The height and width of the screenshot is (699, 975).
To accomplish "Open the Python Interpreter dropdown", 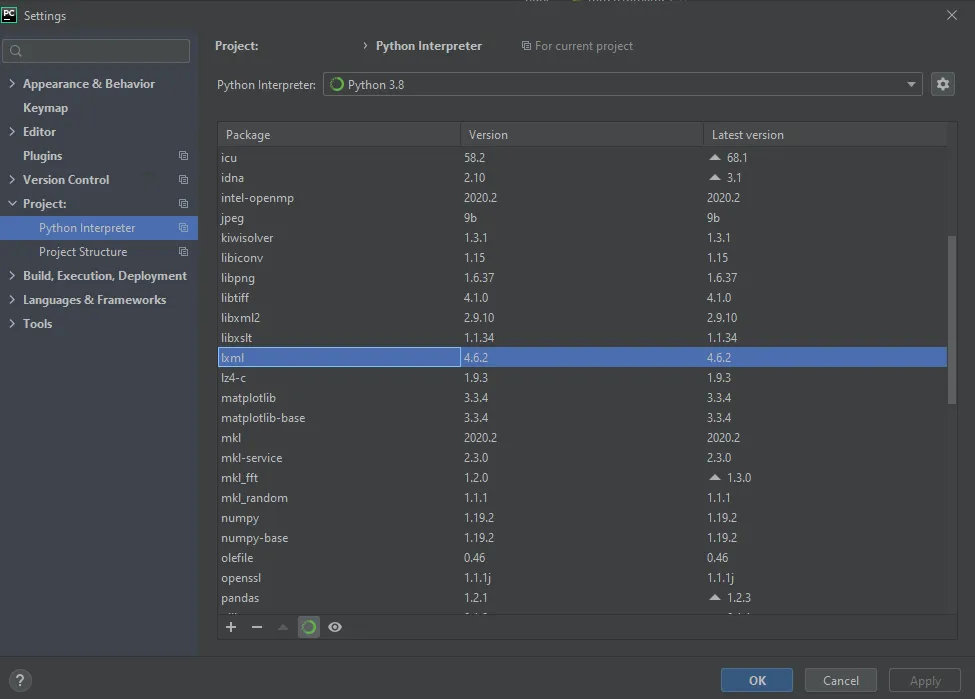I will pos(622,85).
